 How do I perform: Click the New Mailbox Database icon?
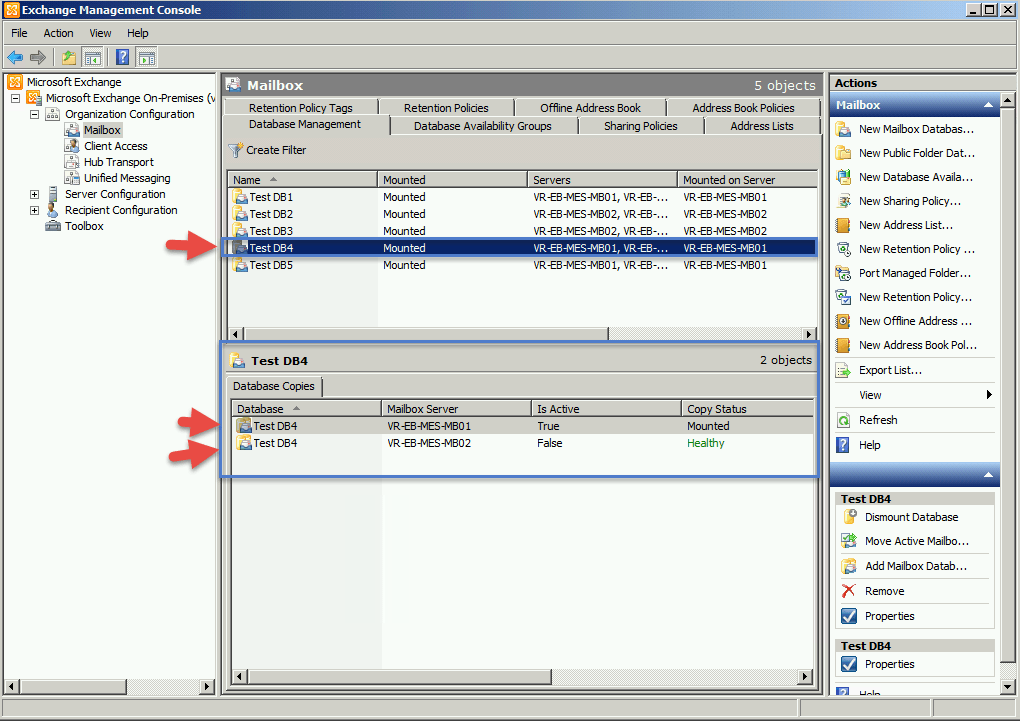843,129
